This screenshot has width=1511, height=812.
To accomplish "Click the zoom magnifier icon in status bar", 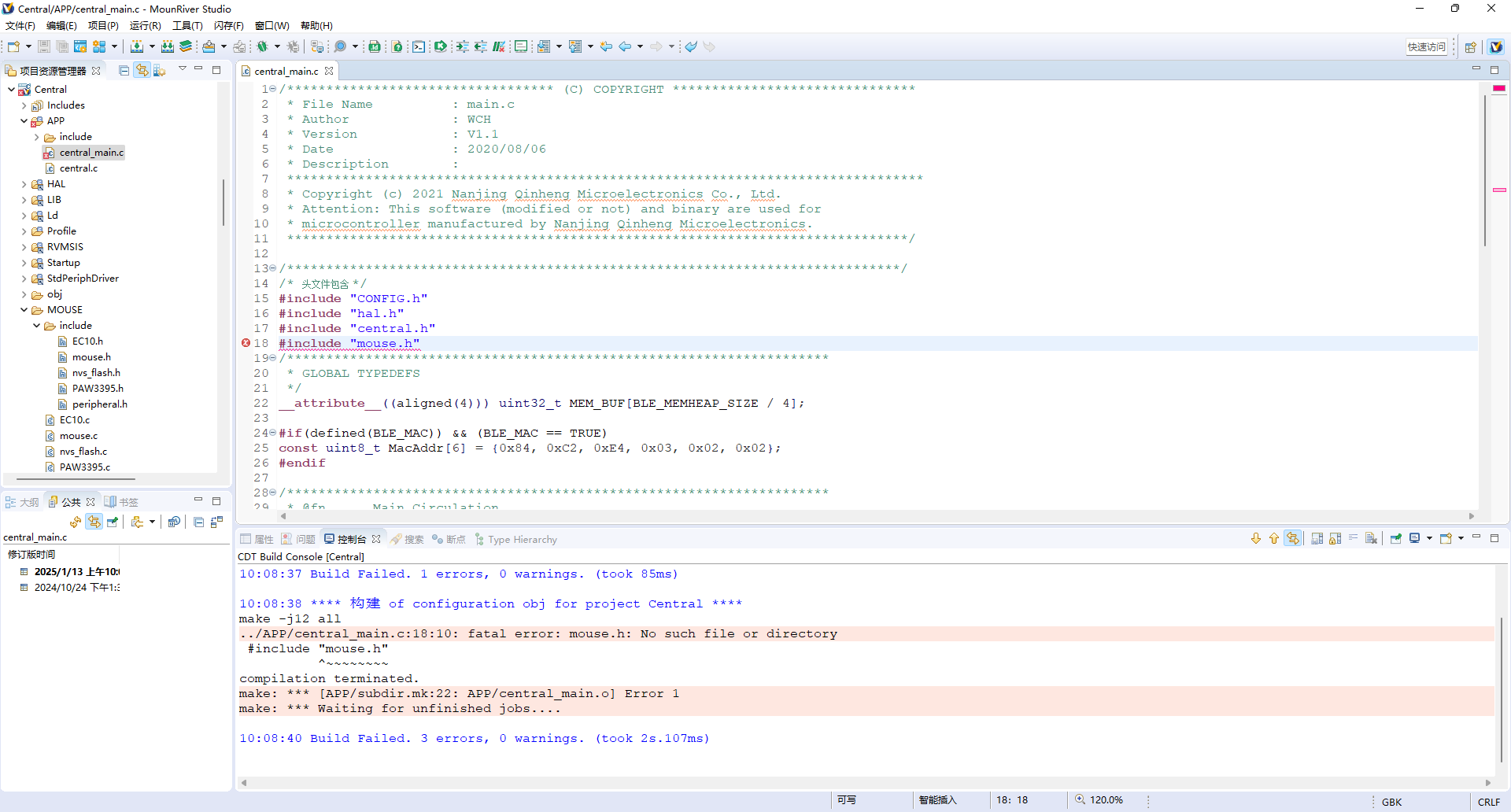I will tap(1081, 799).
